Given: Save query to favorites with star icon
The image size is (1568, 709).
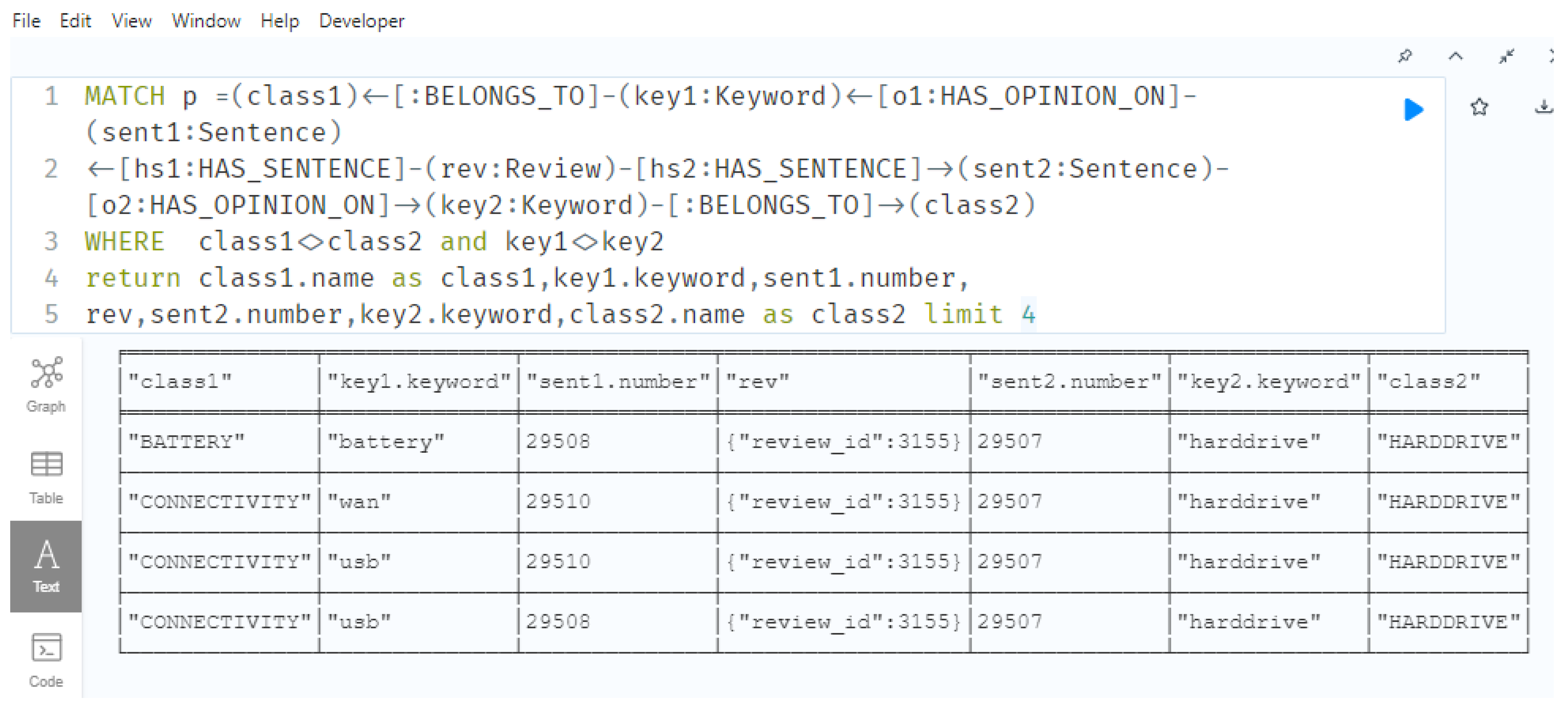Looking at the screenshot, I should [x=1479, y=108].
